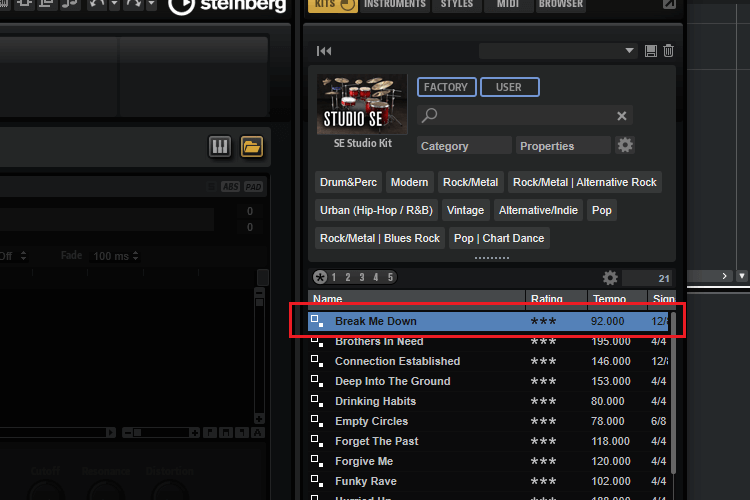Click the right-corner zoom snapshot icon
Screen dimensions: 750x500
[242, 433]
